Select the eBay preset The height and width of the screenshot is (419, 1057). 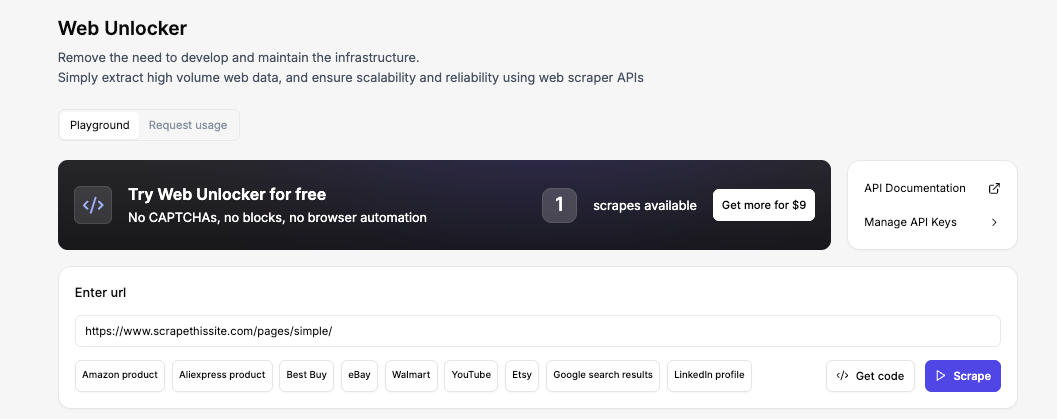359,375
